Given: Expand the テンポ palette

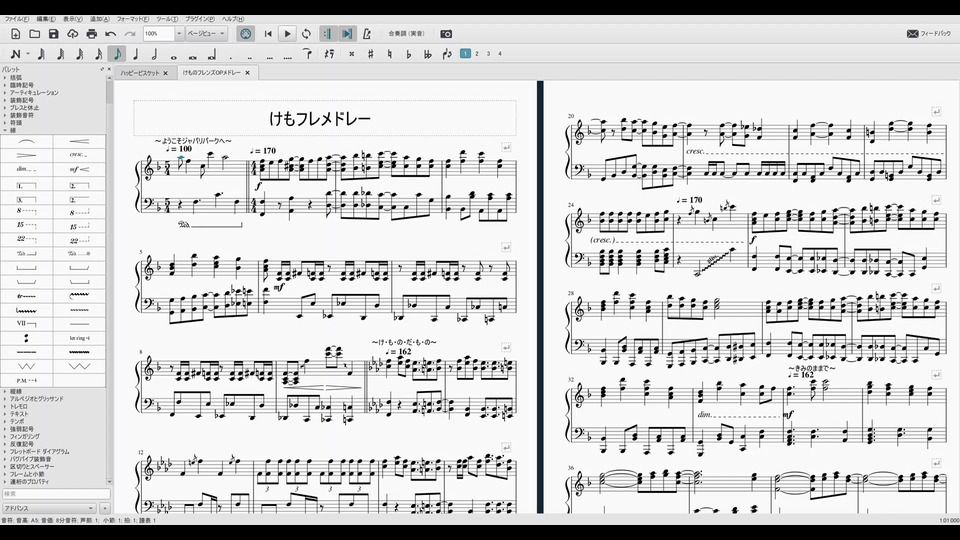Looking at the screenshot, I should point(17,422).
